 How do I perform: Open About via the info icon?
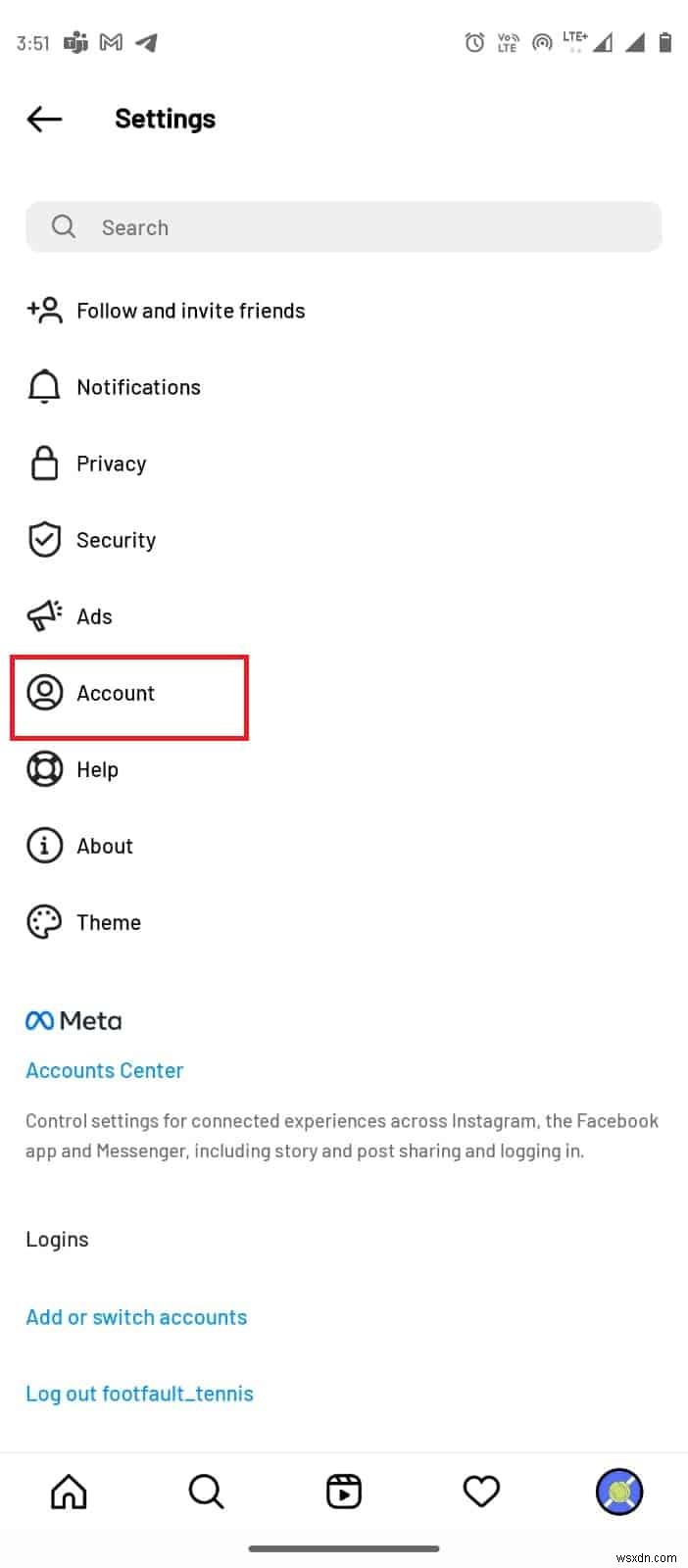tap(44, 846)
